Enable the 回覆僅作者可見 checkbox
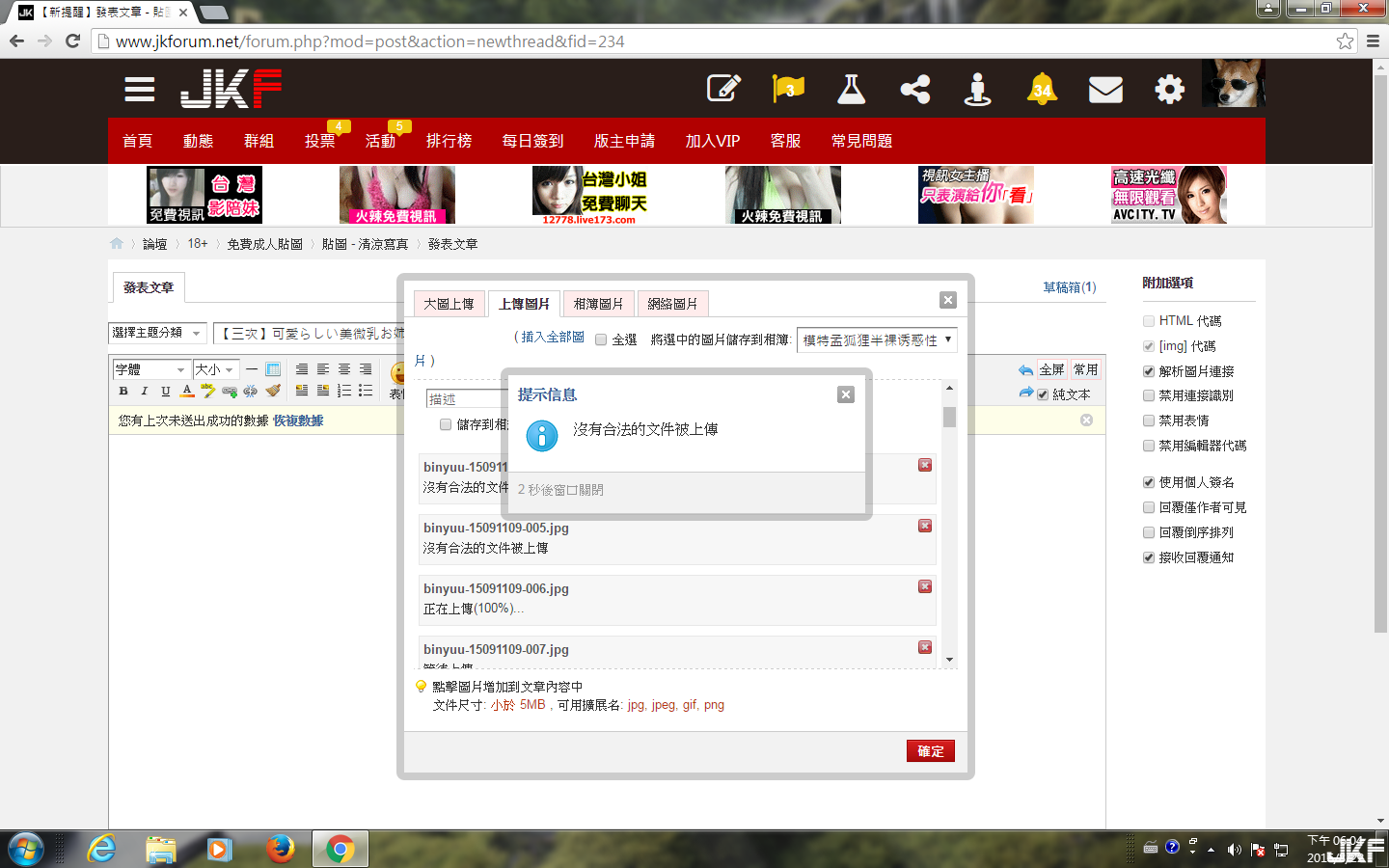The image size is (1389, 868). (1149, 507)
